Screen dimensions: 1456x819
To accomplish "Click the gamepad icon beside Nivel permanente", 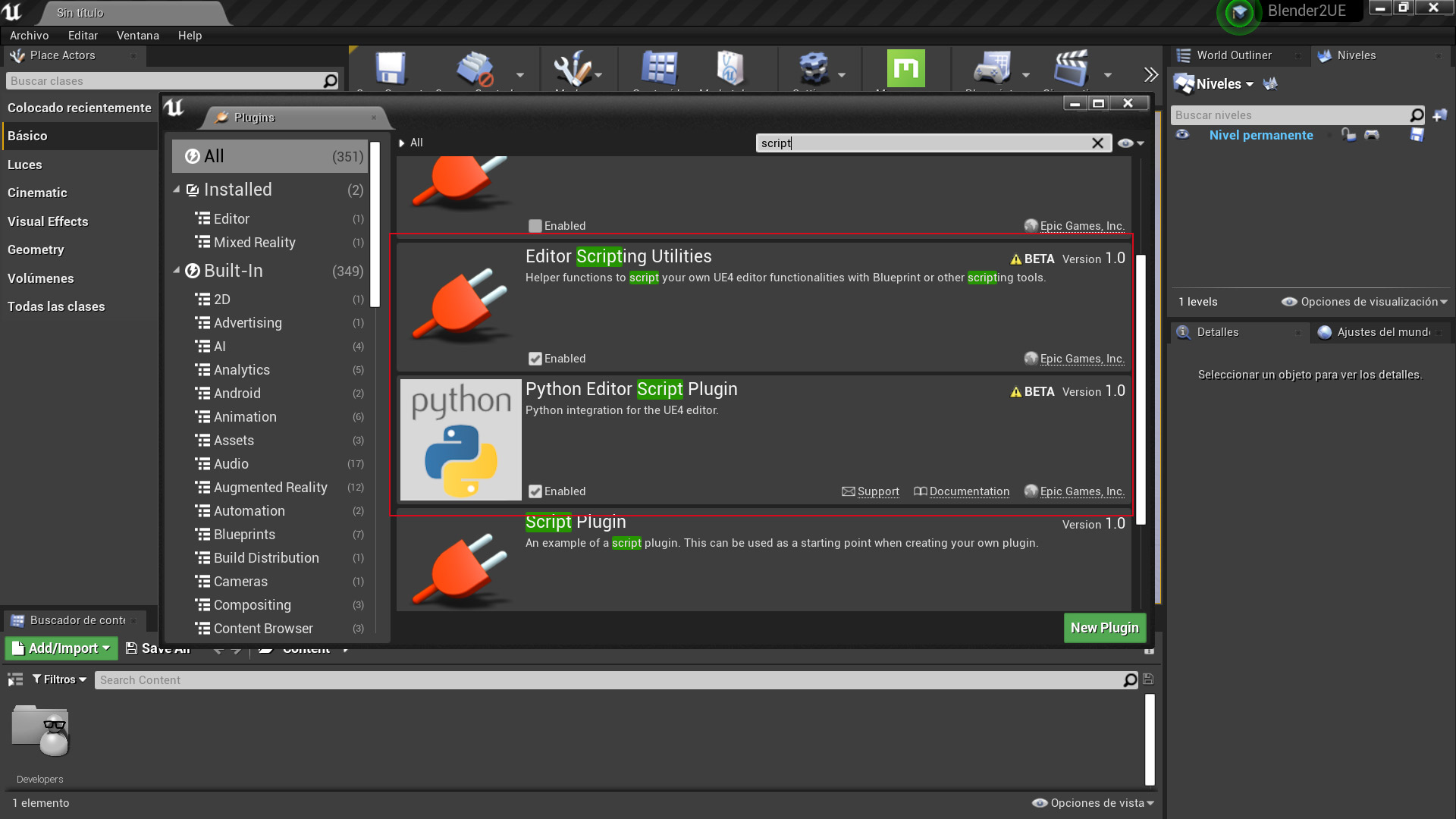I will click(x=1372, y=135).
